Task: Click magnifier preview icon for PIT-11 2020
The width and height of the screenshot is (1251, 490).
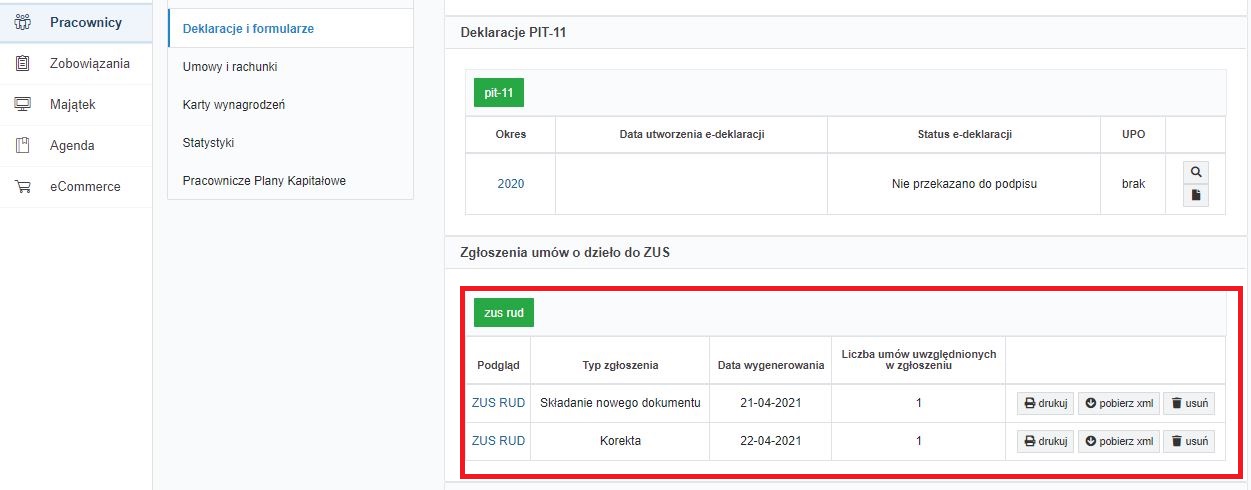Action: click(1196, 172)
